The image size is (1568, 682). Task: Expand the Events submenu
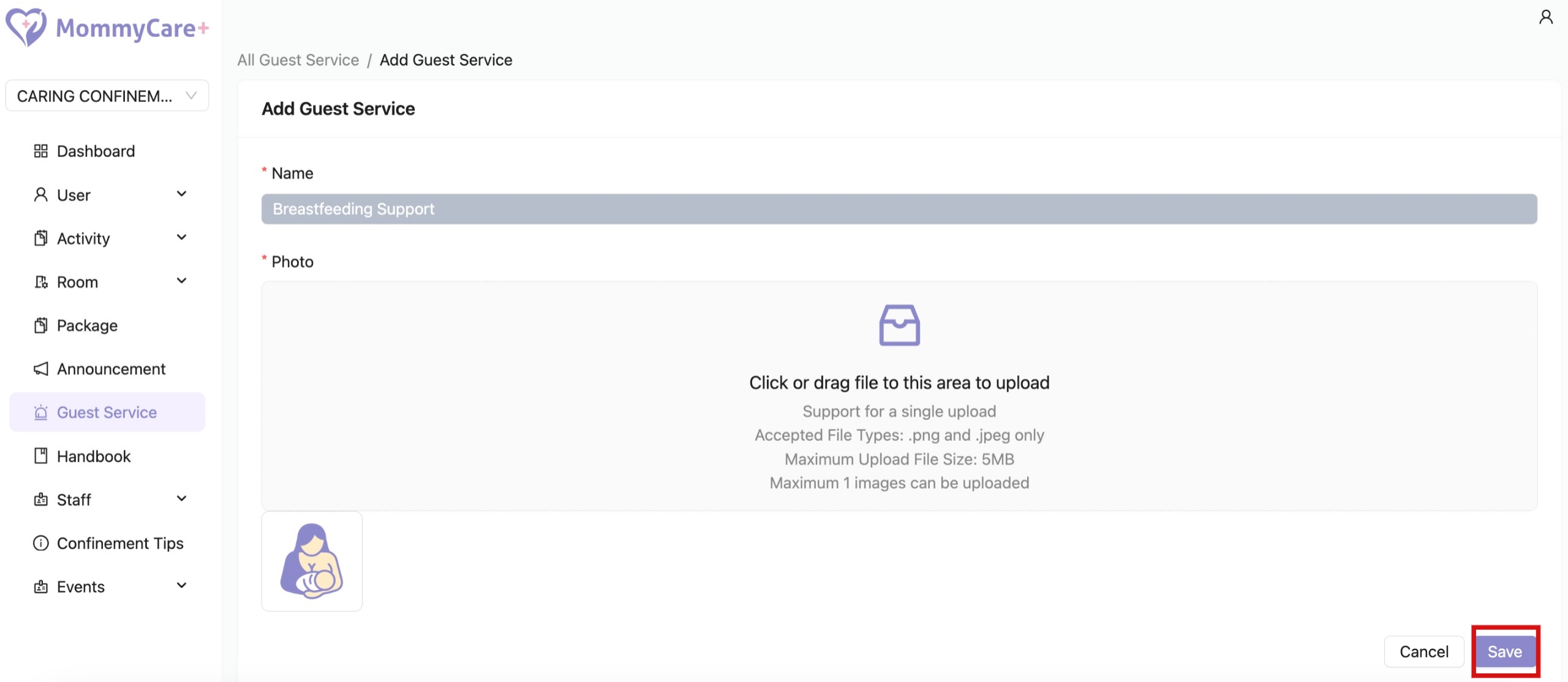coord(181,585)
